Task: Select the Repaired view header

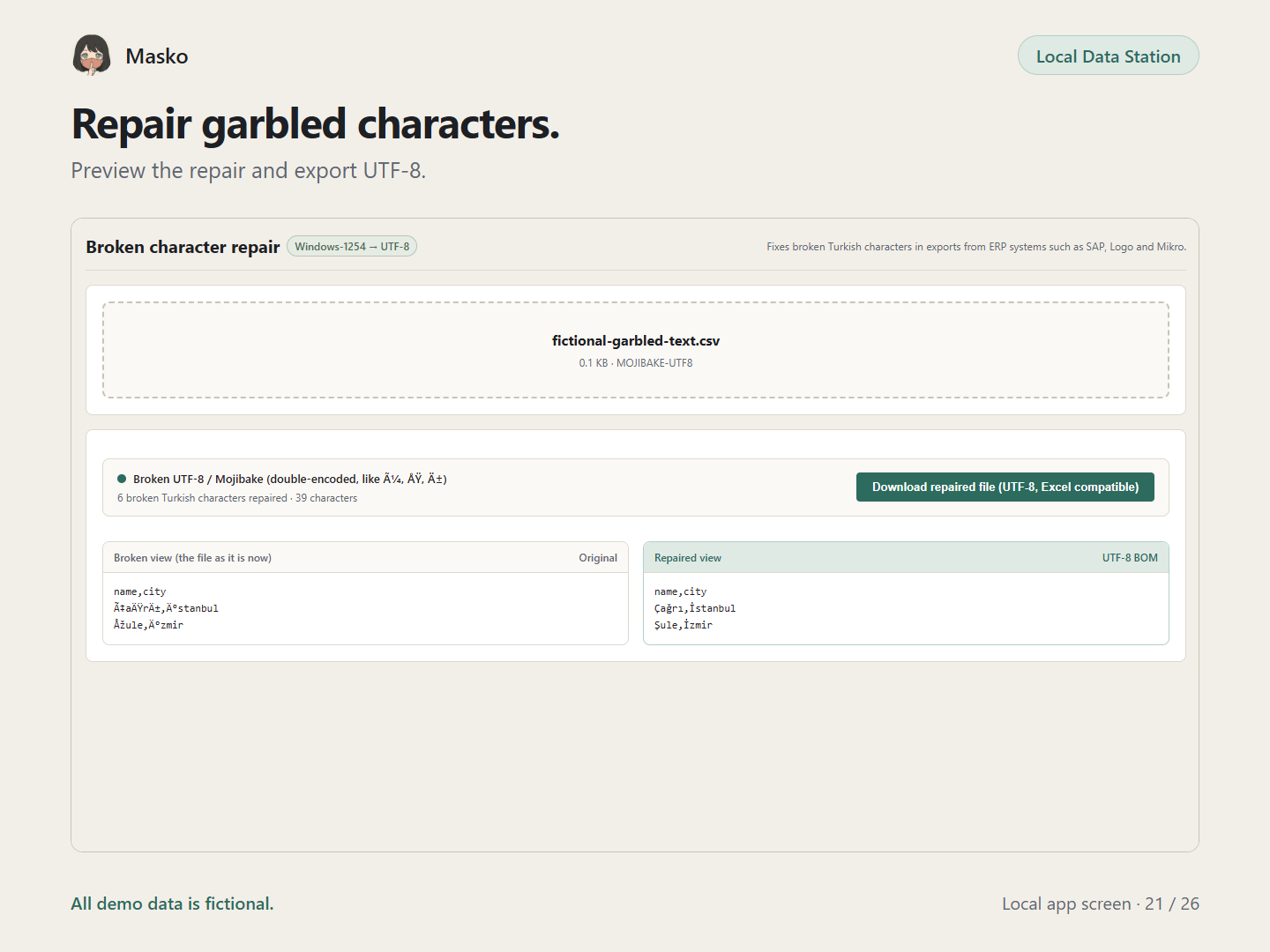Action: click(906, 558)
